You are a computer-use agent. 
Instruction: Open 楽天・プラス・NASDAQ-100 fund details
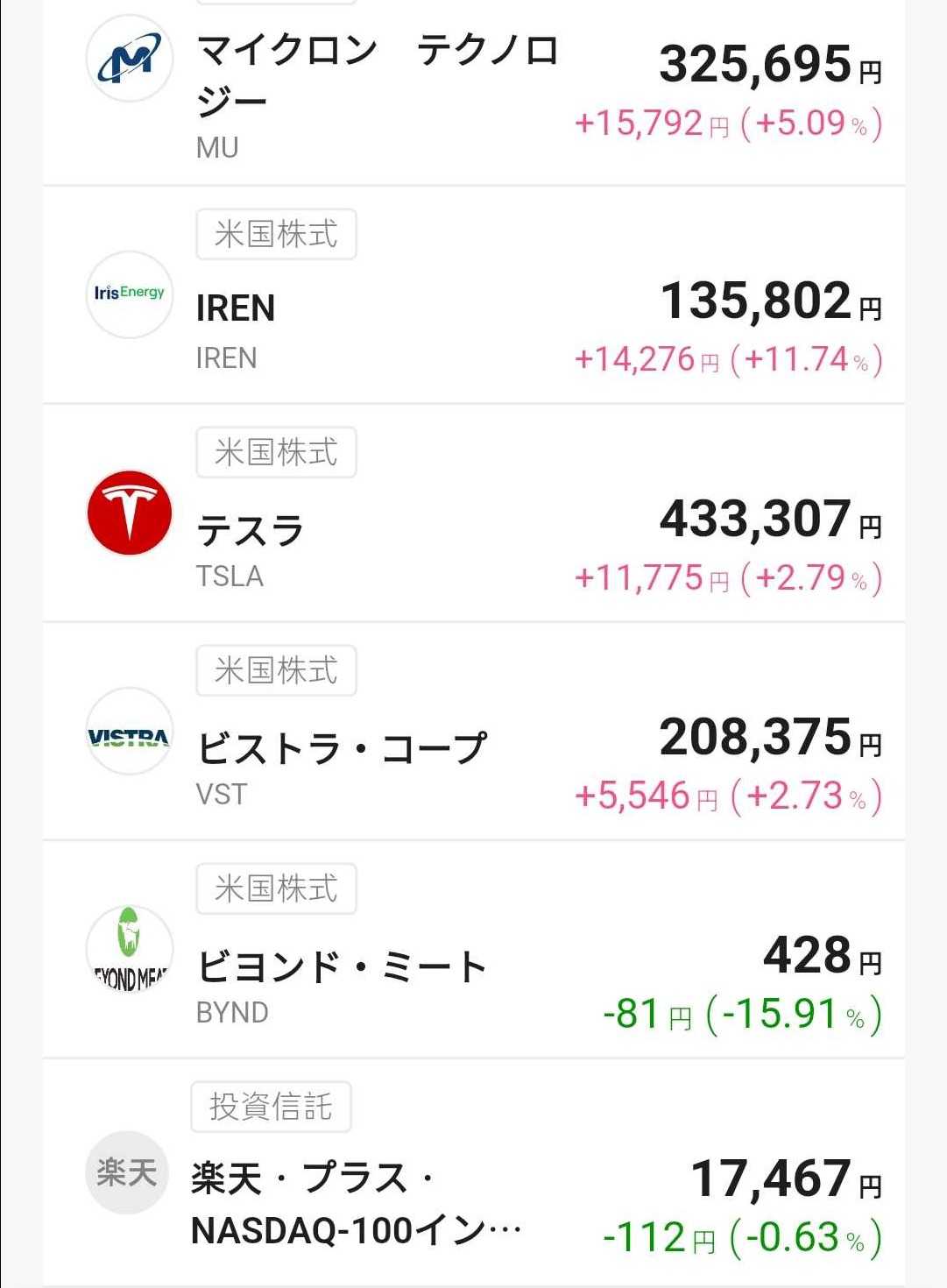(356, 1204)
